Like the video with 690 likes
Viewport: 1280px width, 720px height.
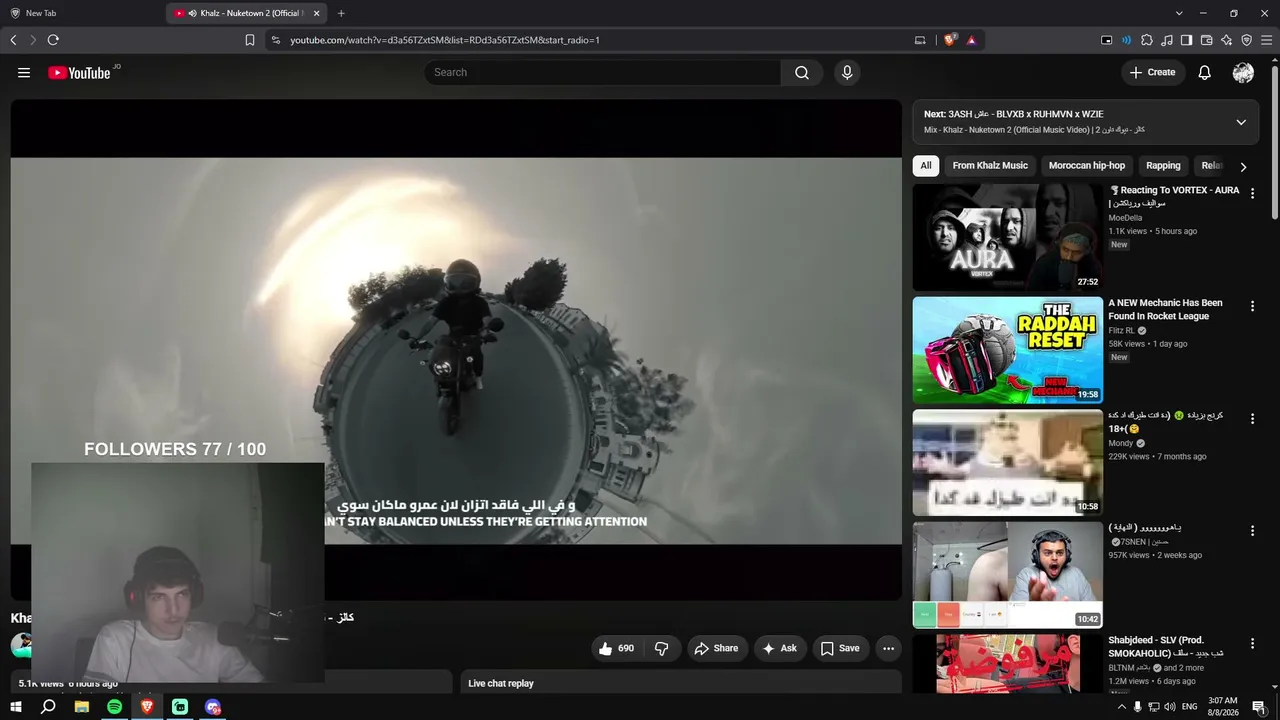616,648
